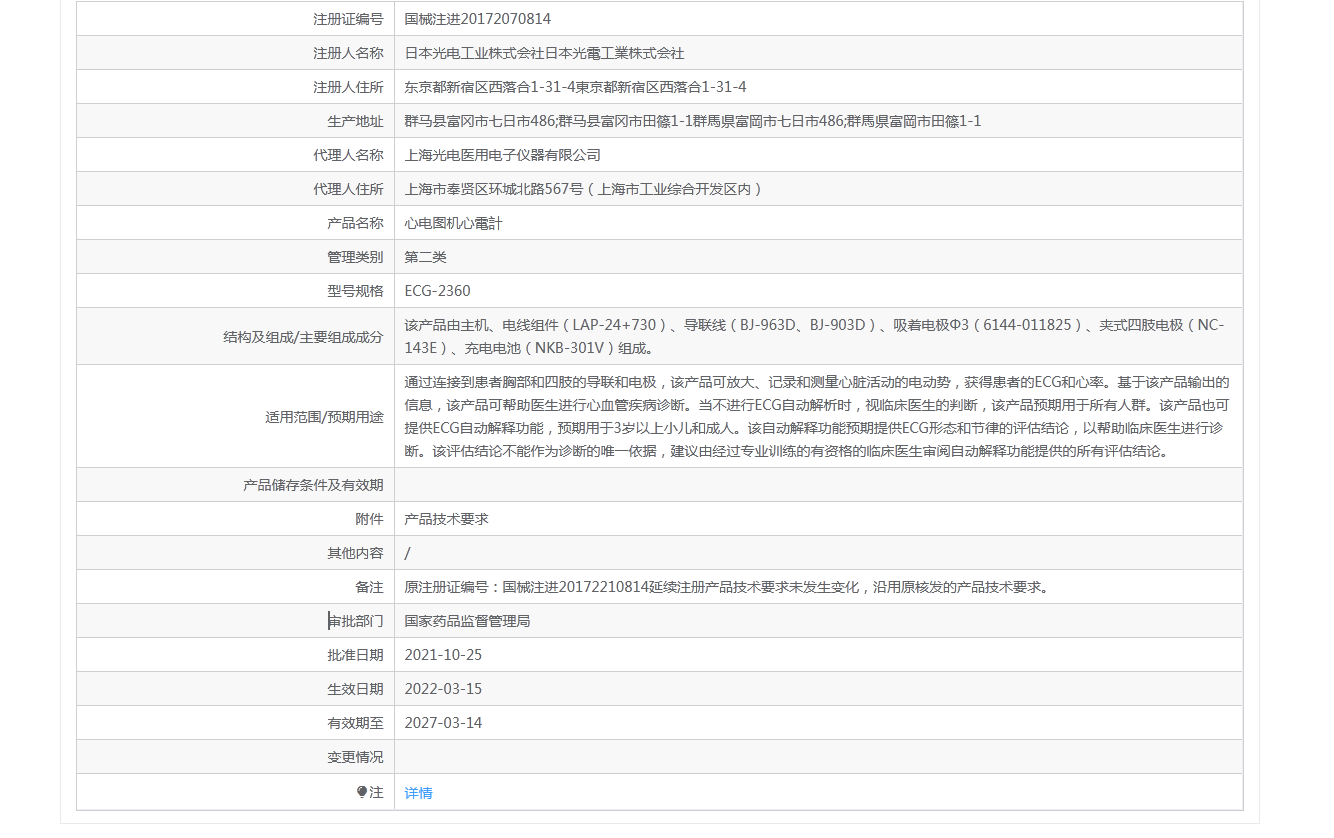This screenshot has height=838, width=1334.
Task: Click the 生产地址 label
Action: click(355, 121)
